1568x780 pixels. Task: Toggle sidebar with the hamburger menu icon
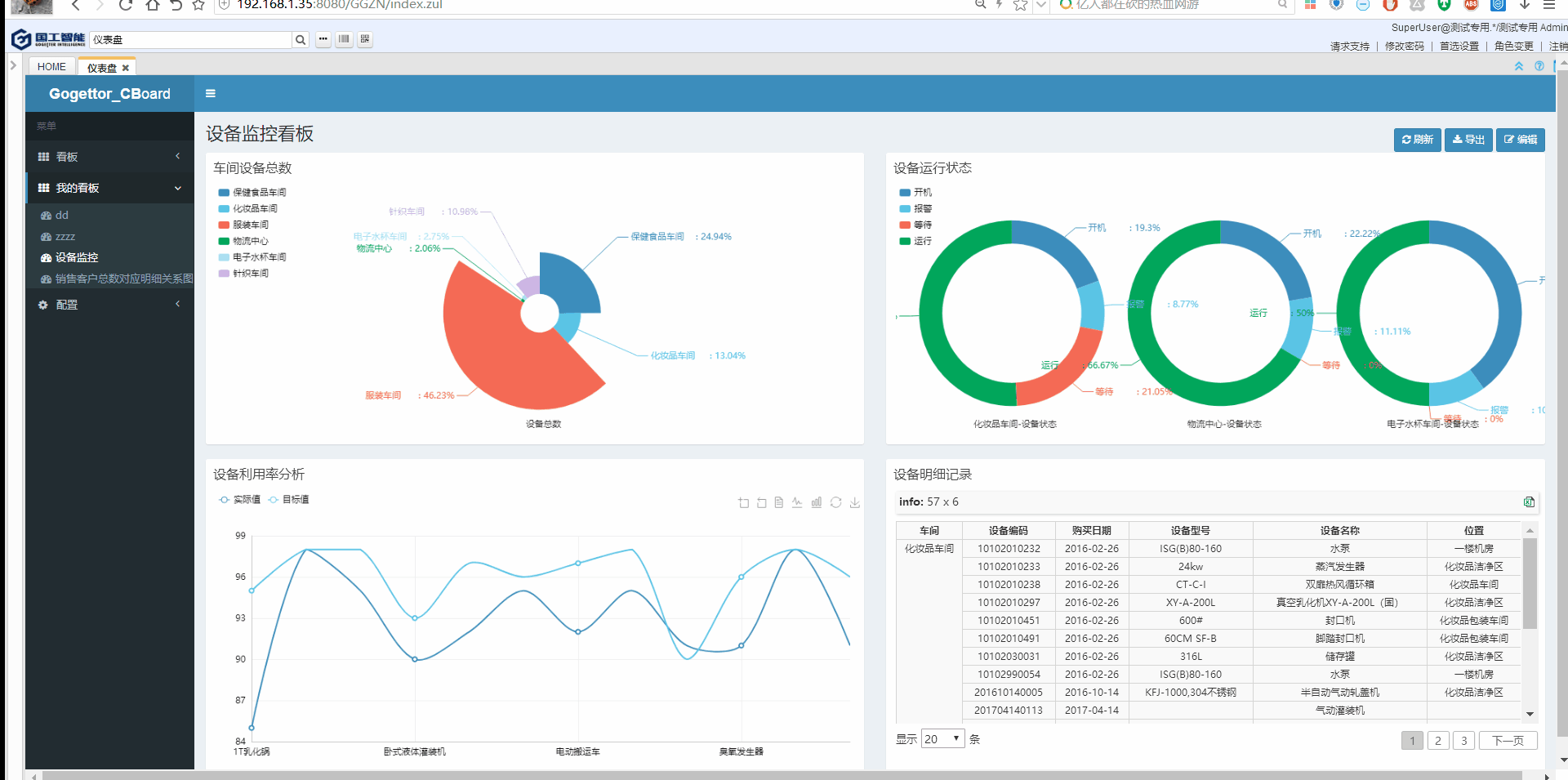click(x=211, y=94)
